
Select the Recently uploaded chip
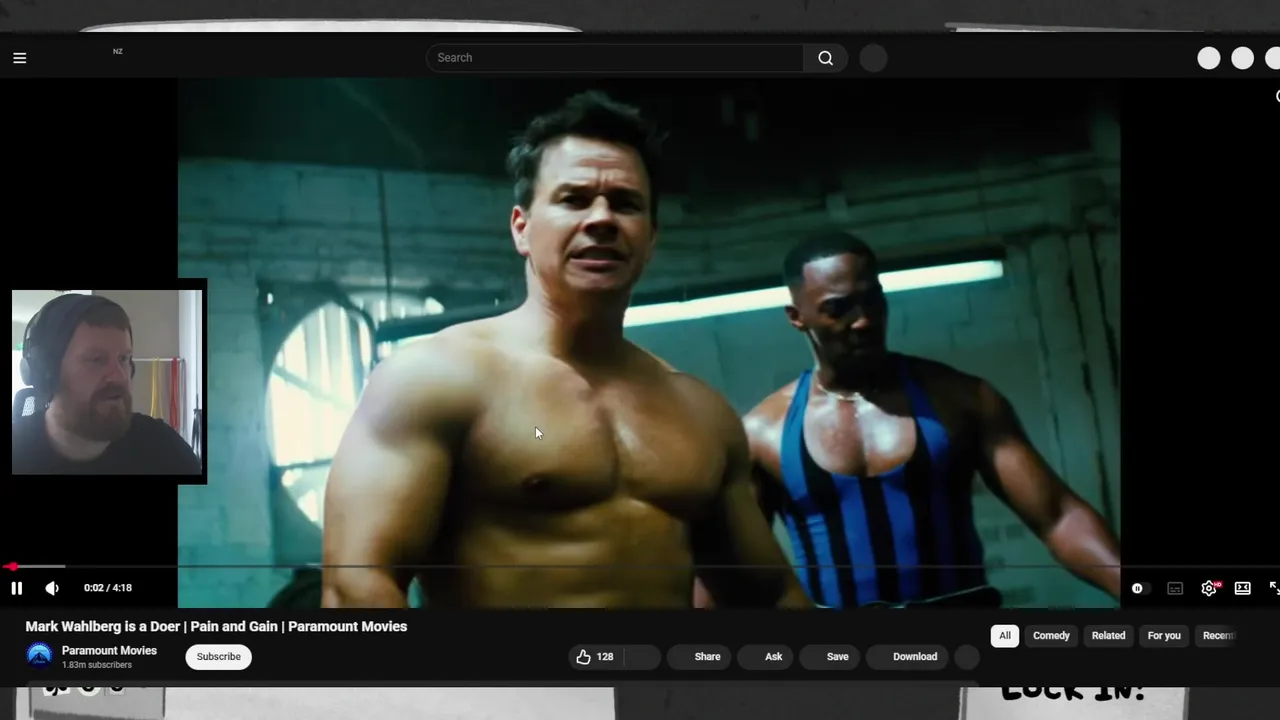coord(1217,636)
